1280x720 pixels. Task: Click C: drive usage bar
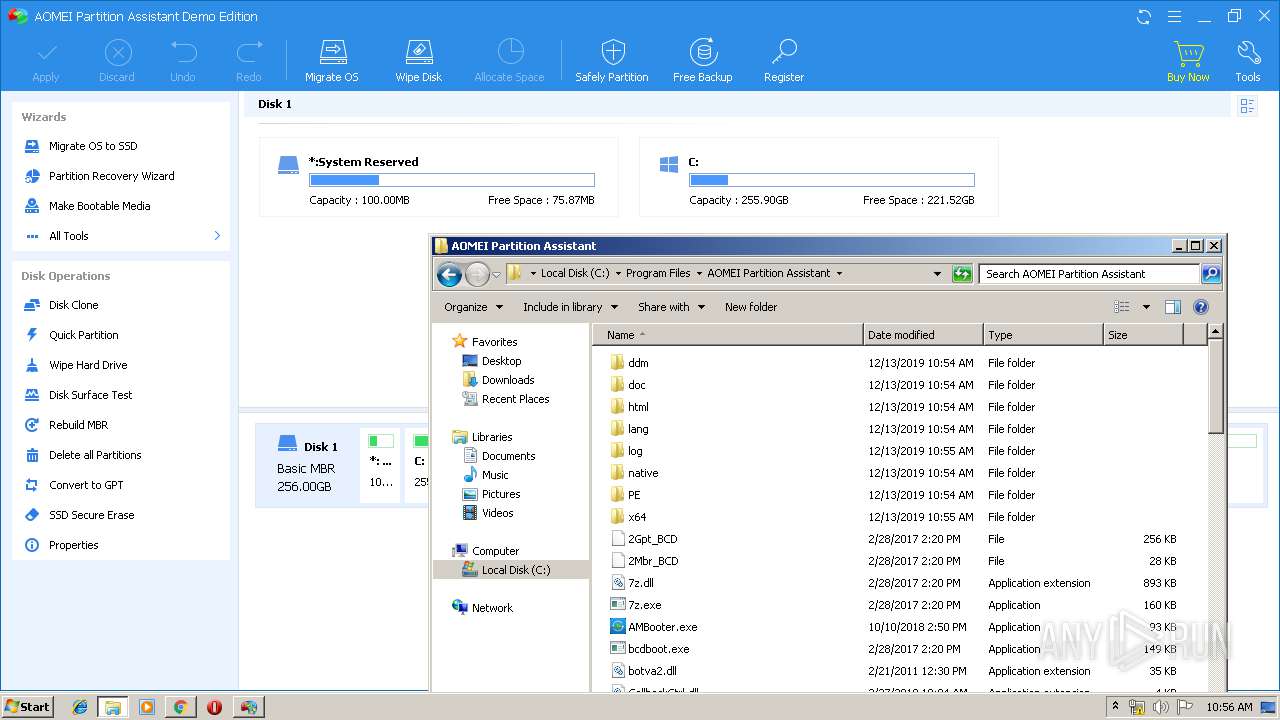click(832, 180)
